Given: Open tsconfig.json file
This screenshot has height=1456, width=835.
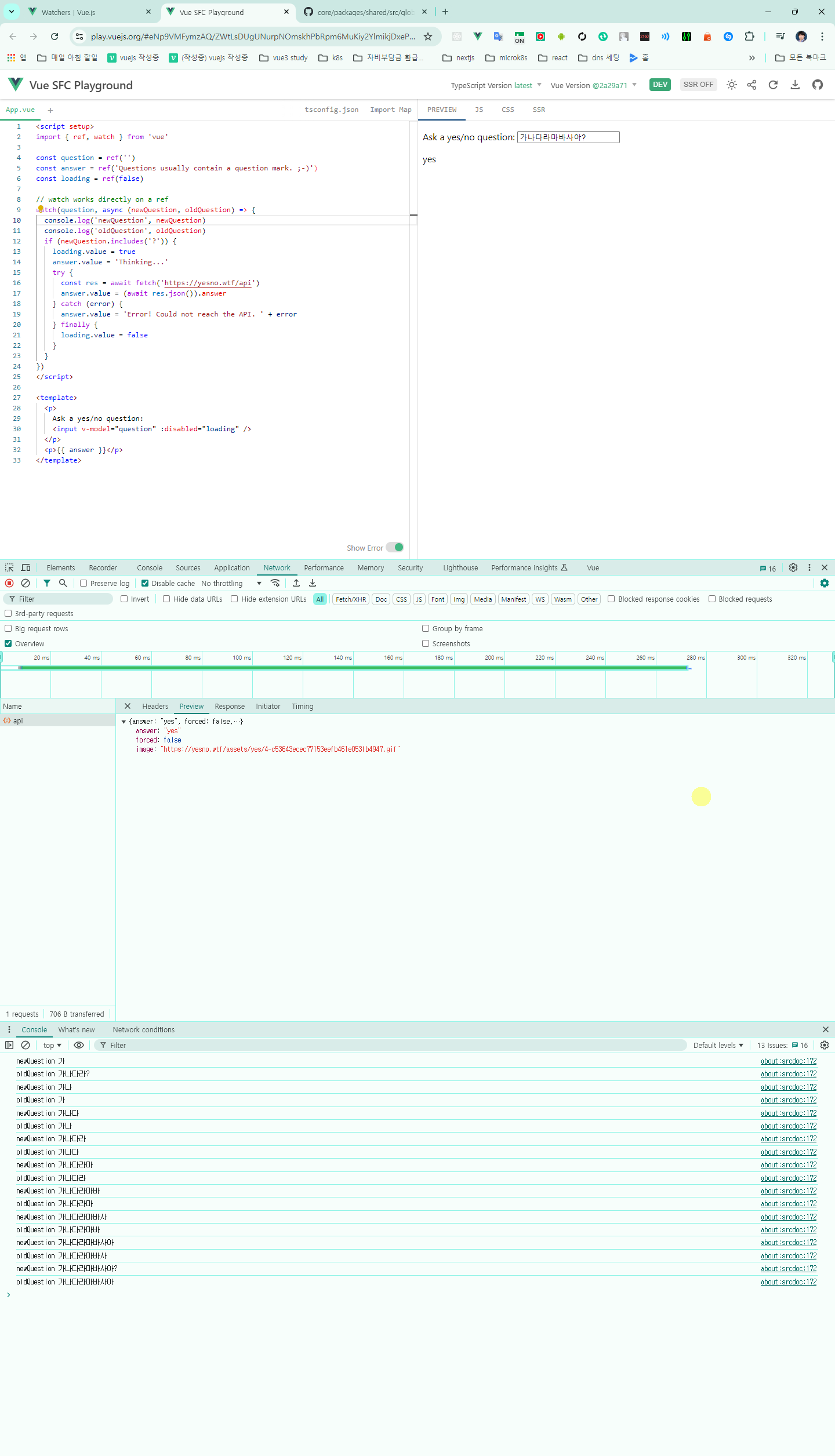Looking at the screenshot, I should 332,110.
